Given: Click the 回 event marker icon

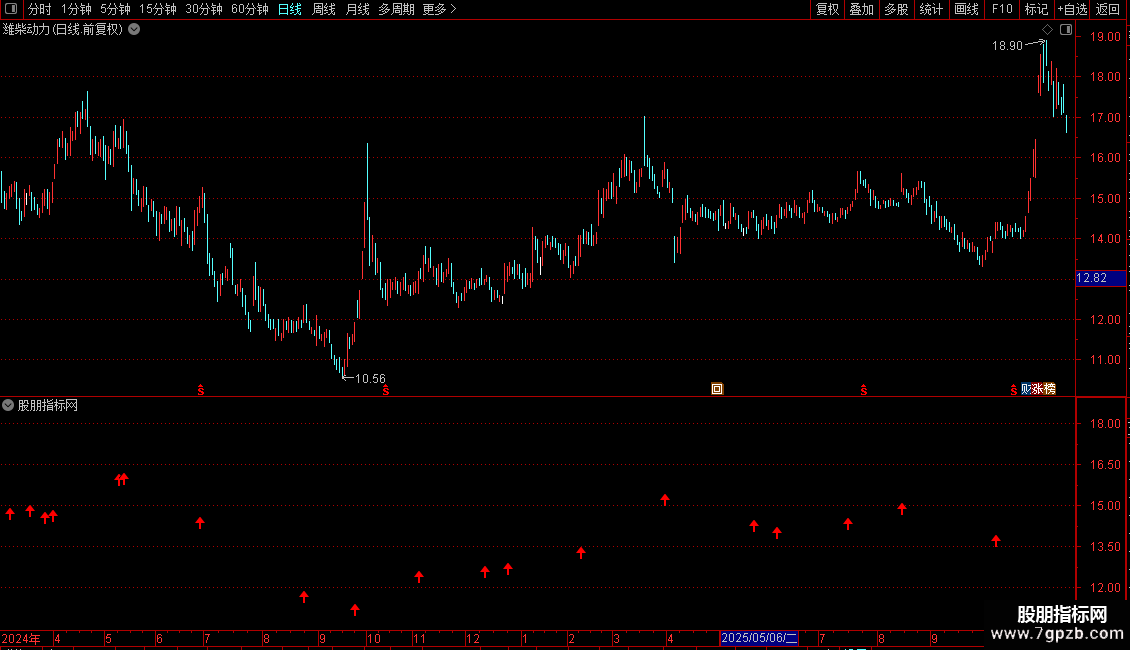Looking at the screenshot, I should 717,389.
